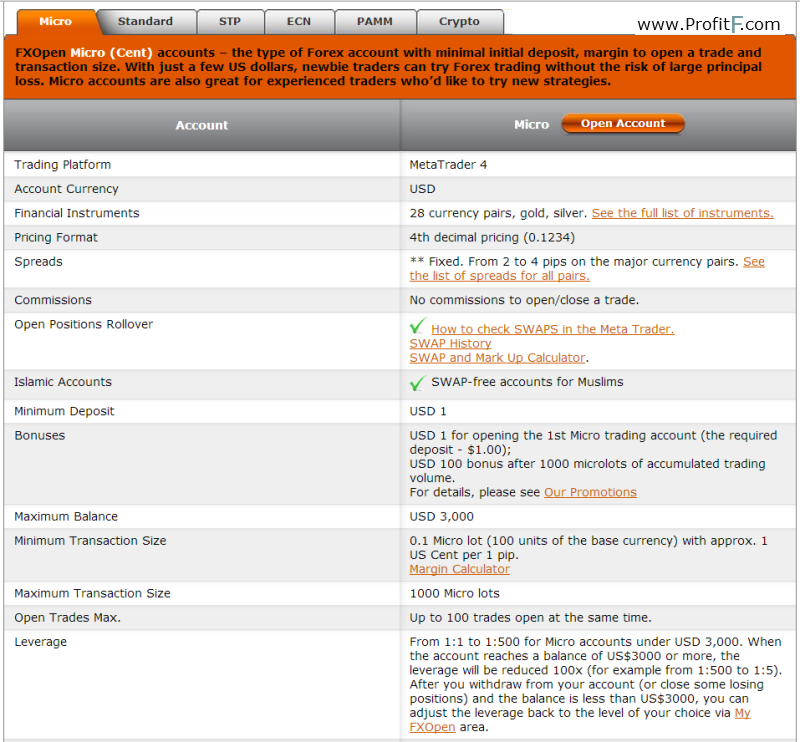Image resolution: width=800 pixels, height=742 pixels.
Task: Select the Account Currency row label
Action: [66, 189]
